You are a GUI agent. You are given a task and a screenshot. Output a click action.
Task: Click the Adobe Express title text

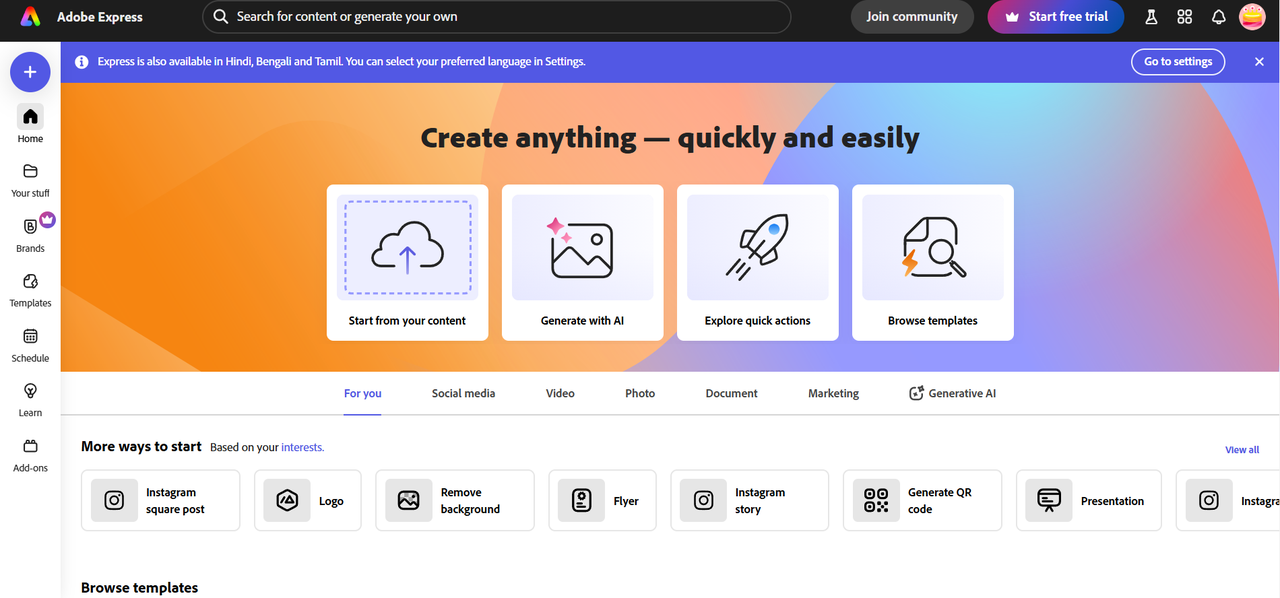tap(100, 17)
